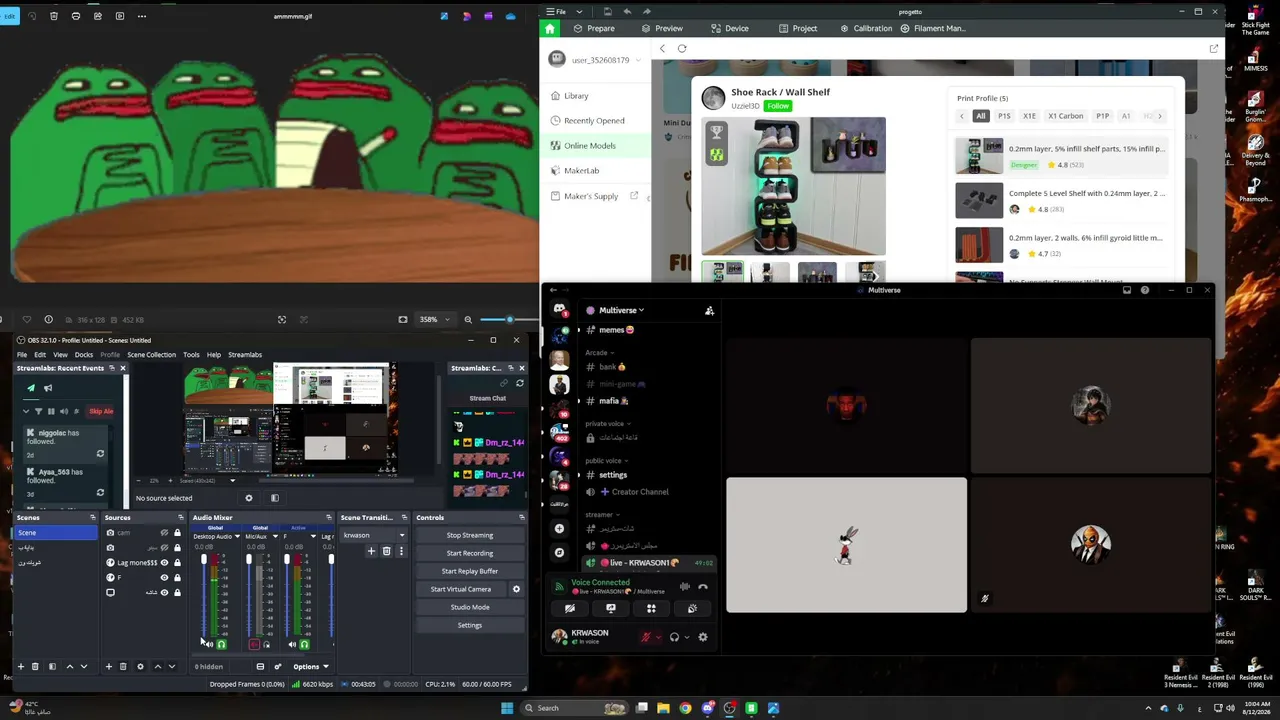Viewport: 1280px width, 720px height.
Task: Refresh Streamlabs chat dock
Action: tap(519, 383)
